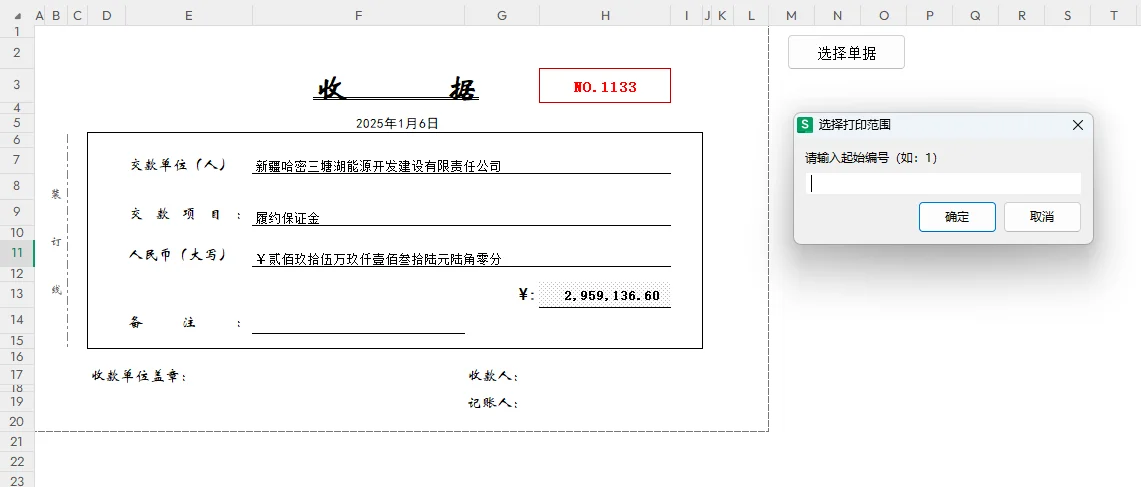Select row header 2
This screenshot has height=487, width=1141.
(17, 52)
